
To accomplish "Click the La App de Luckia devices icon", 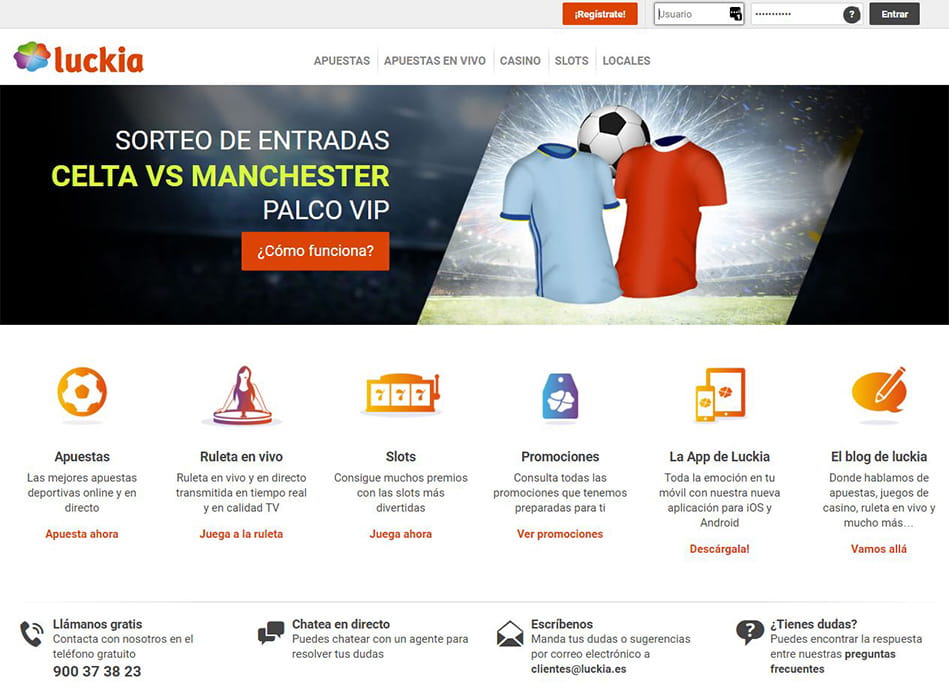I will coord(720,394).
